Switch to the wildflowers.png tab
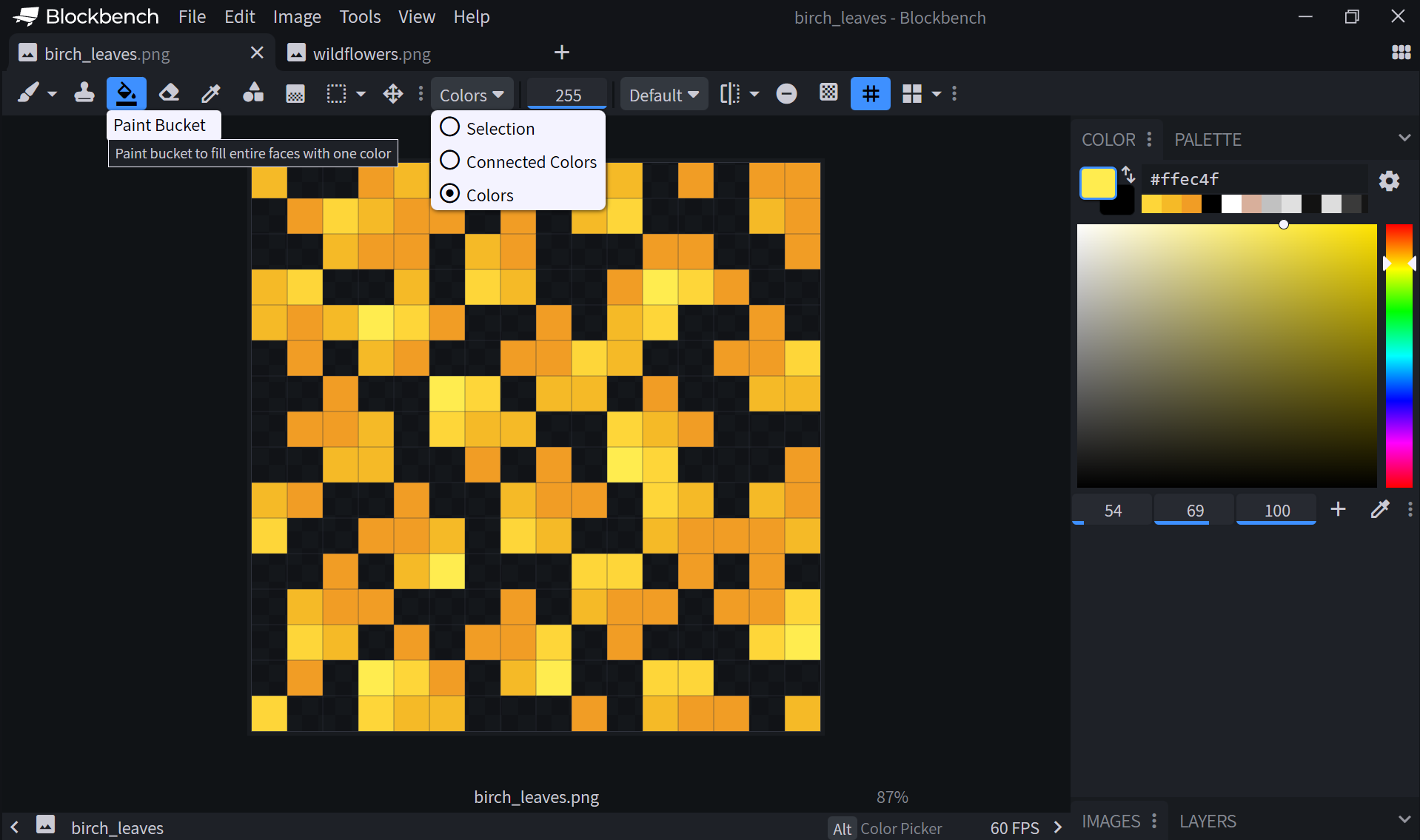This screenshot has height=840, width=1420. tap(370, 53)
